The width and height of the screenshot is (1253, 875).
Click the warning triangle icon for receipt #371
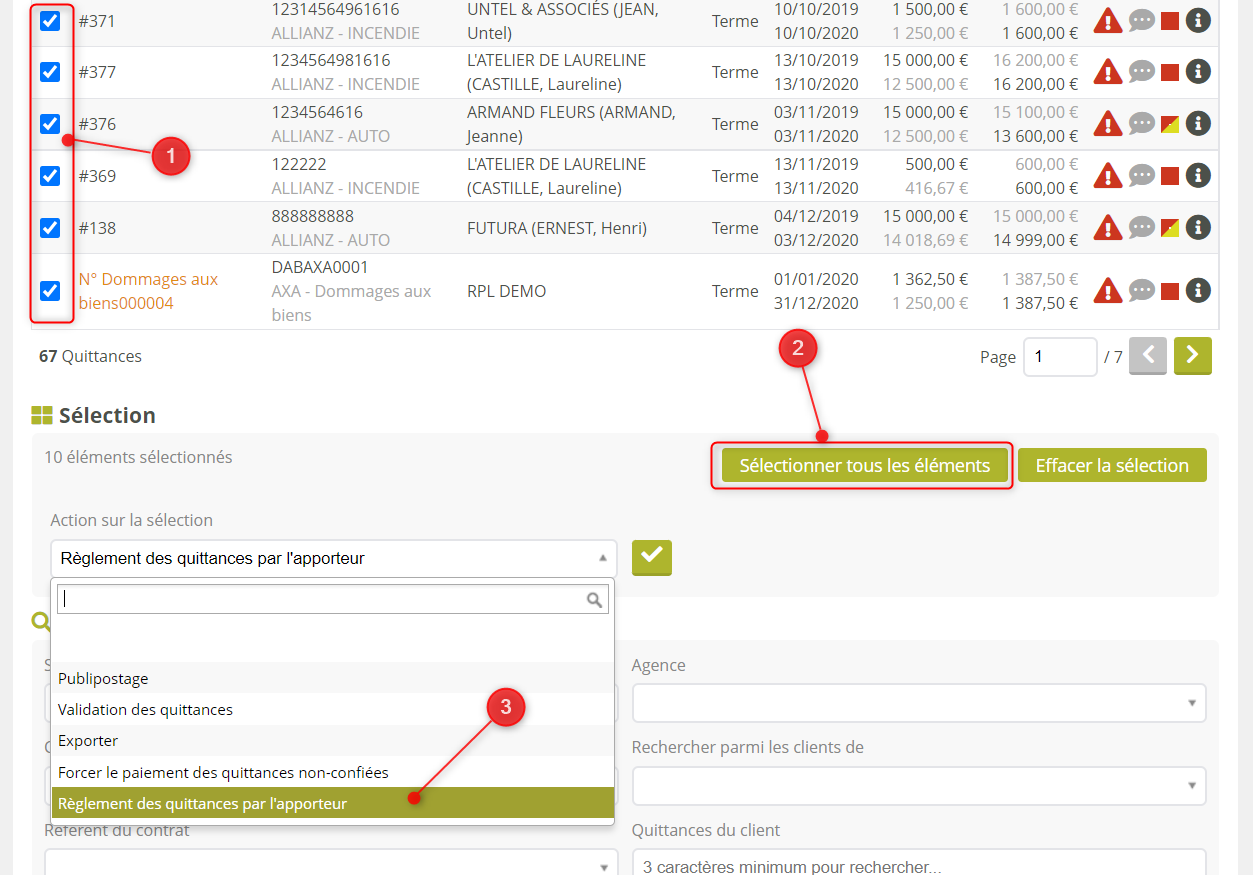click(1107, 20)
